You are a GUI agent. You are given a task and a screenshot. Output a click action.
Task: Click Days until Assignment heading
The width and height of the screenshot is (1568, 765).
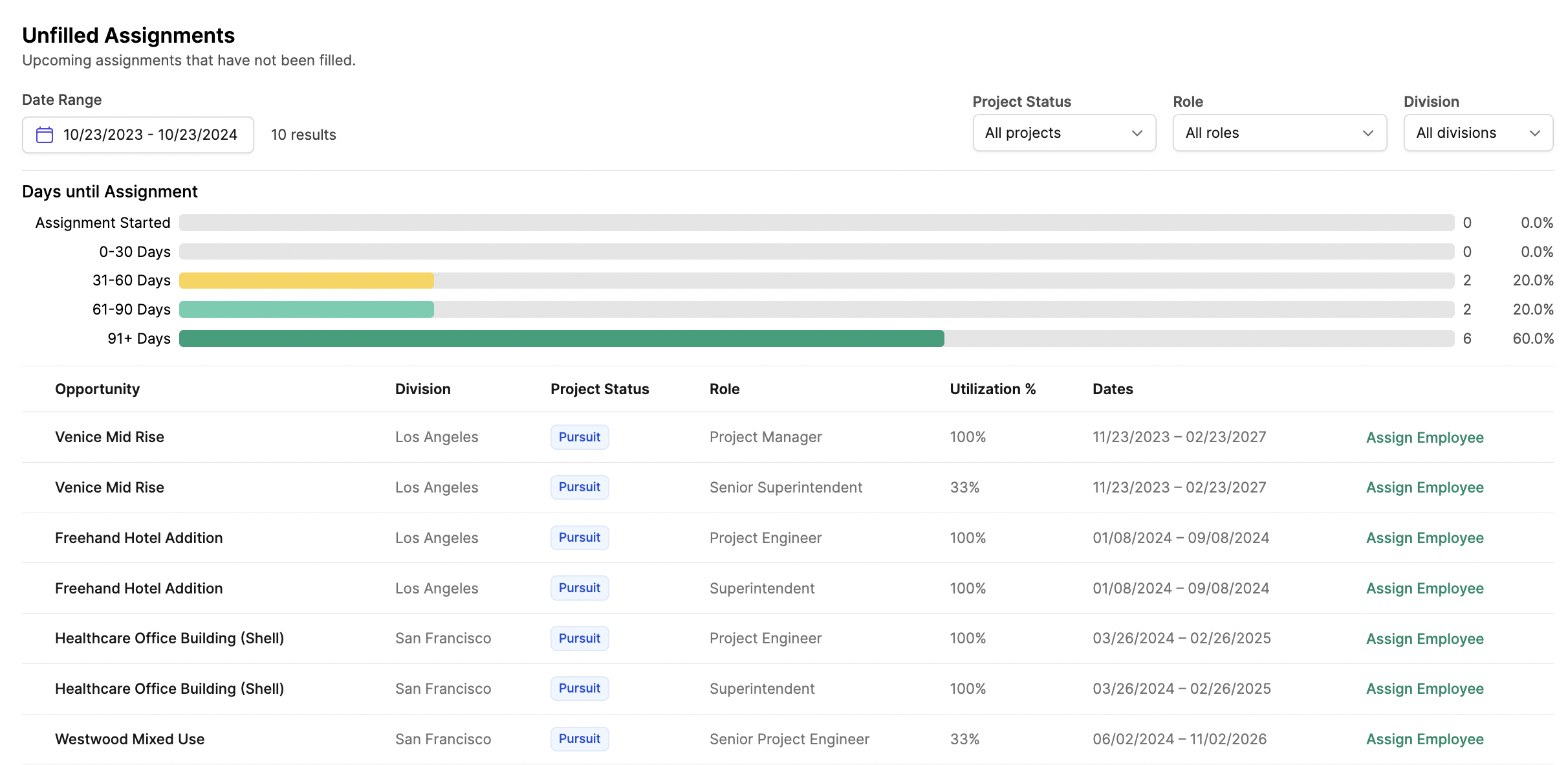click(x=110, y=192)
